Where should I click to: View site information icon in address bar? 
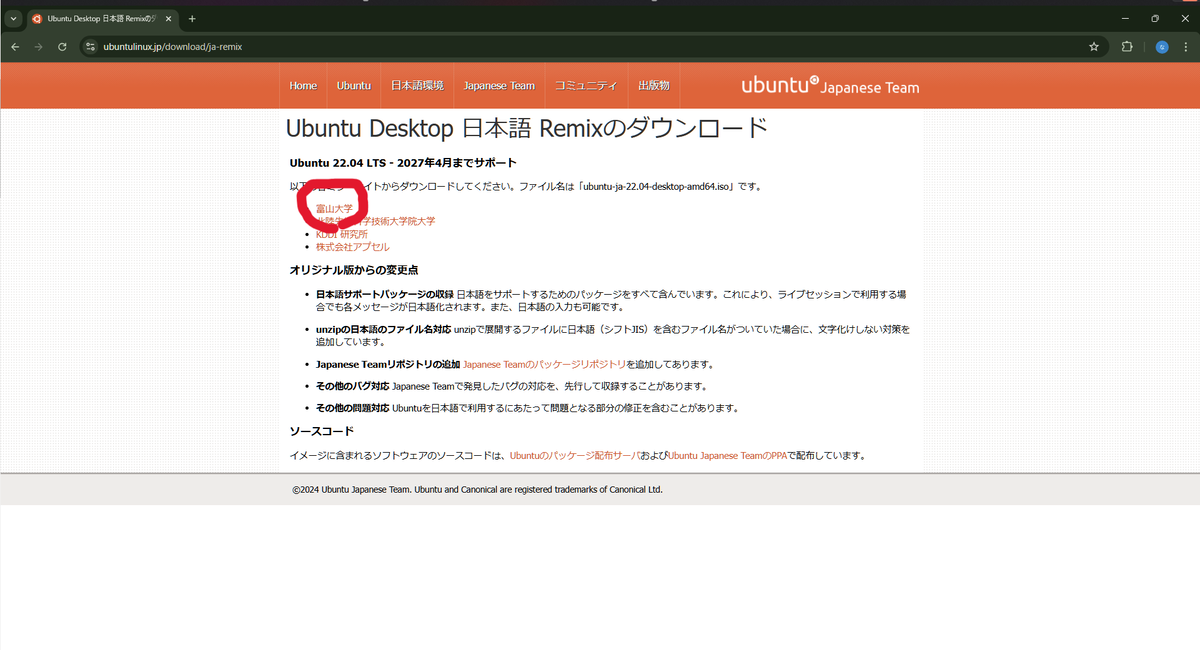pyautogui.click(x=90, y=46)
